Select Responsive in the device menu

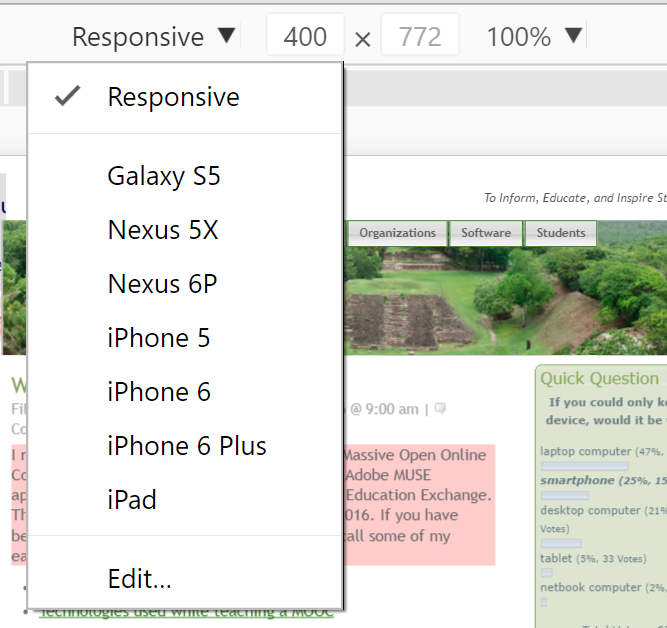(185, 97)
